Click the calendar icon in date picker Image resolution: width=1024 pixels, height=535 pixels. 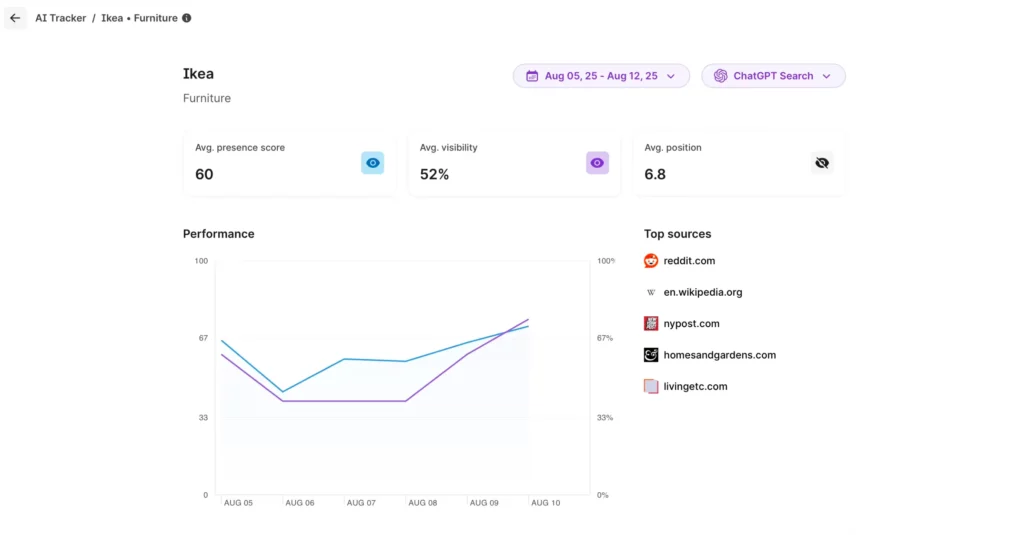532,76
